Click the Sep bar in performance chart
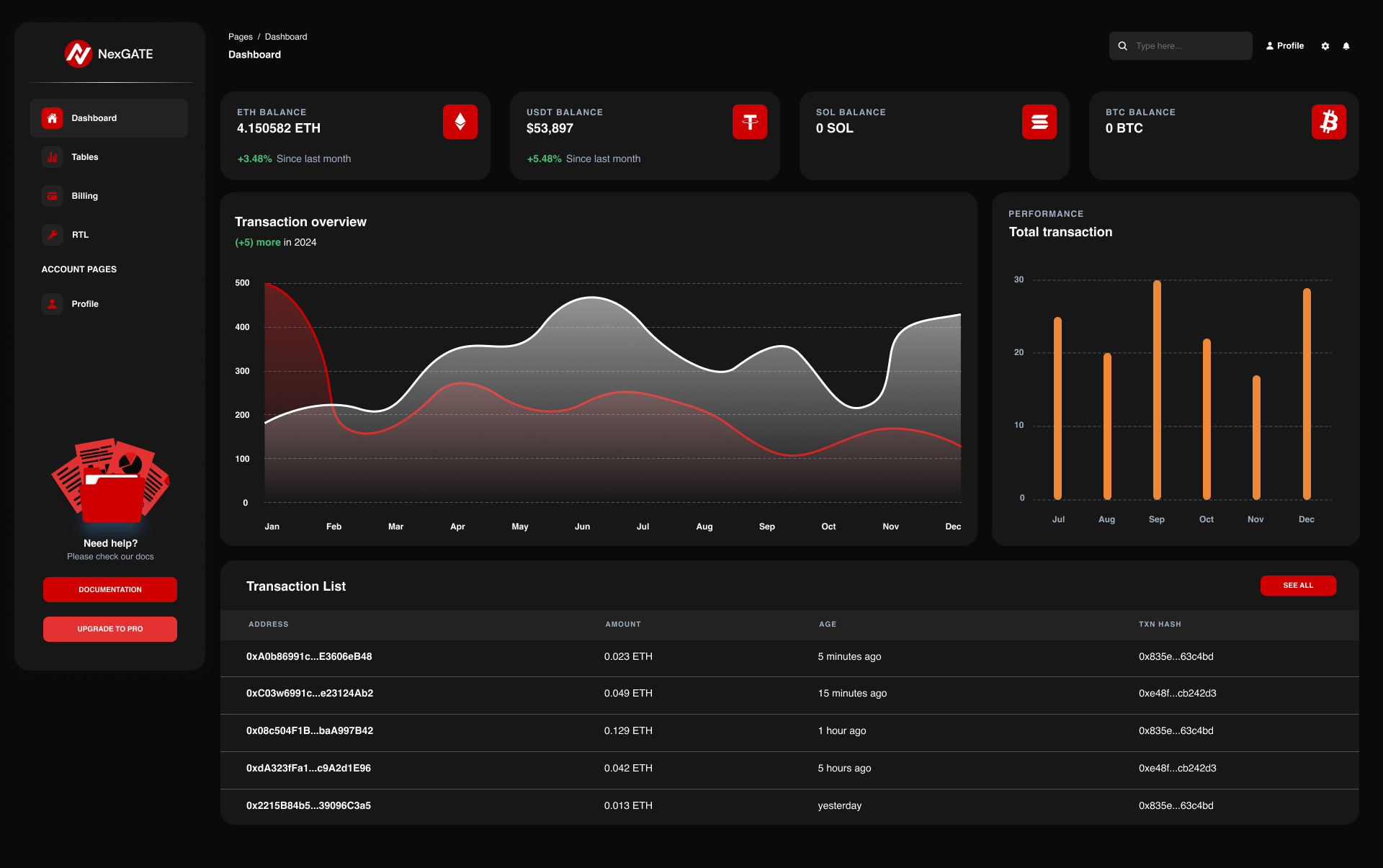 (1157, 390)
